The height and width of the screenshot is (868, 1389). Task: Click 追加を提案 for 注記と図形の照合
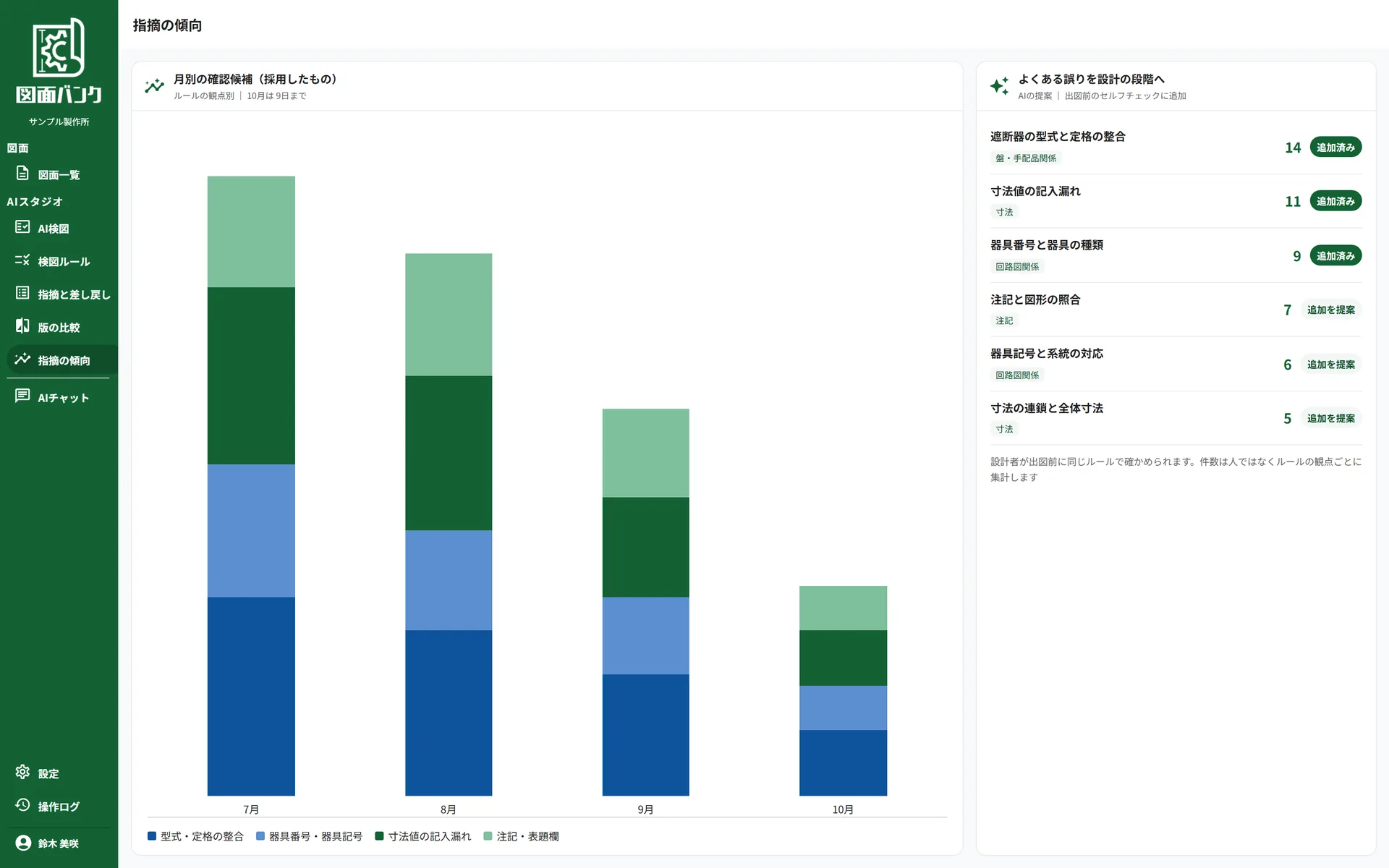1330,310
